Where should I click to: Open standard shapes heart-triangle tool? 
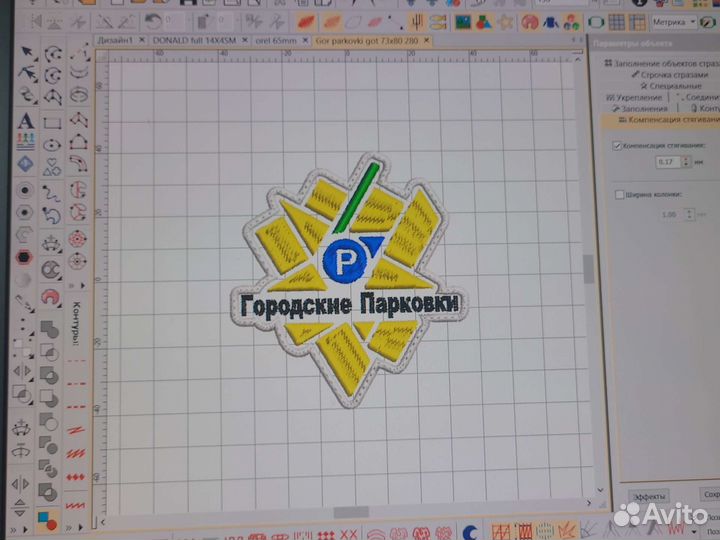52,167
